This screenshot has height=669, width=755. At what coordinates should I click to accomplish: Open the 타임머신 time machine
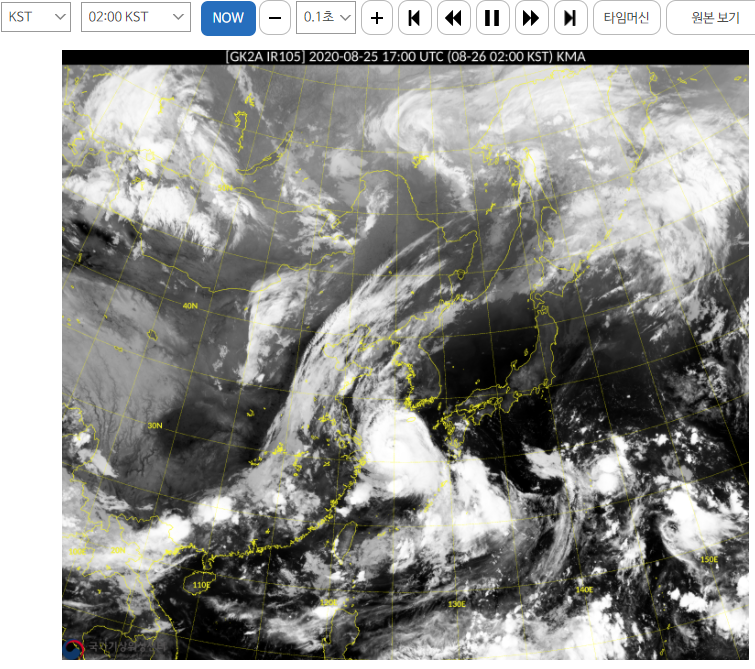[627, 18]
